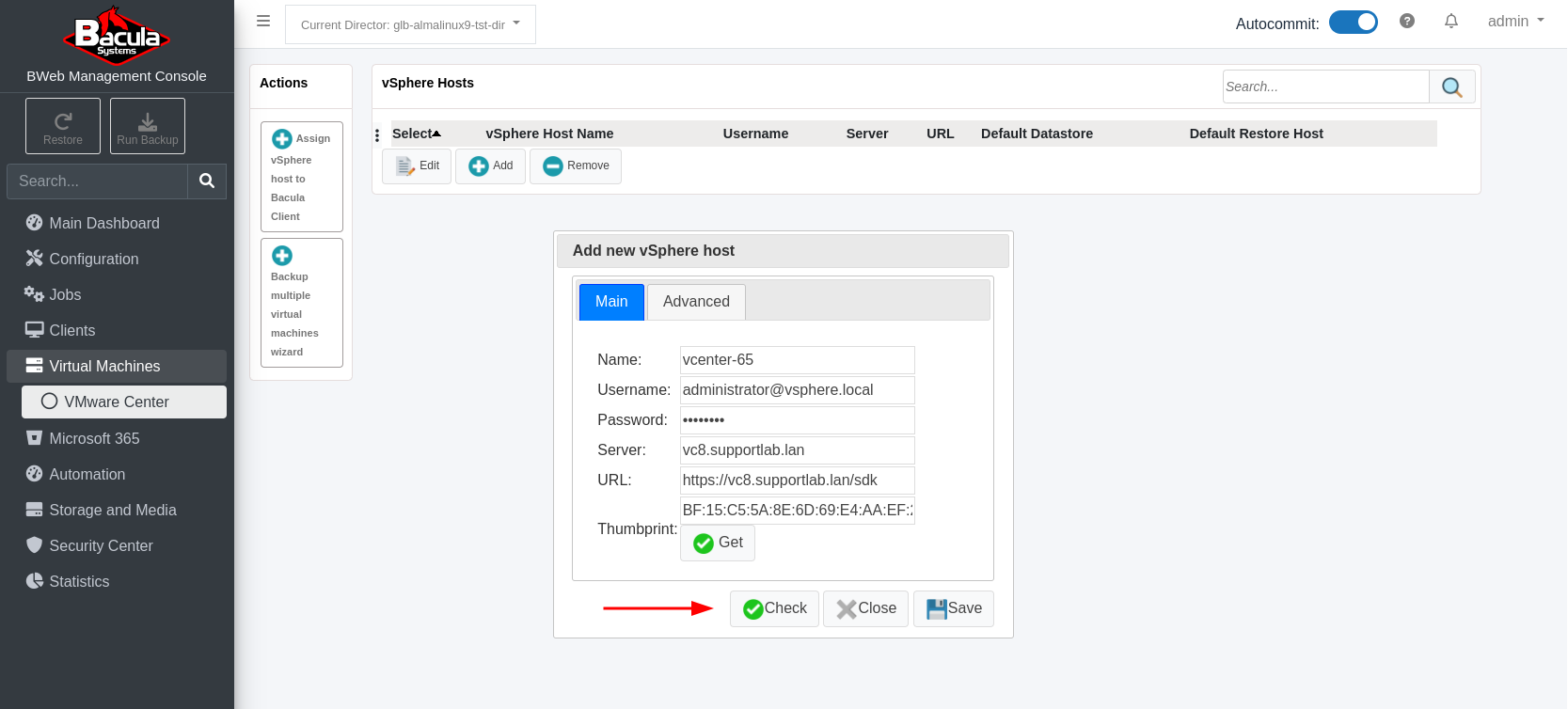Open Storage and Media section
Image resolution: width=1568 pixels, height=709 pixels.
(x=117, y=510)
